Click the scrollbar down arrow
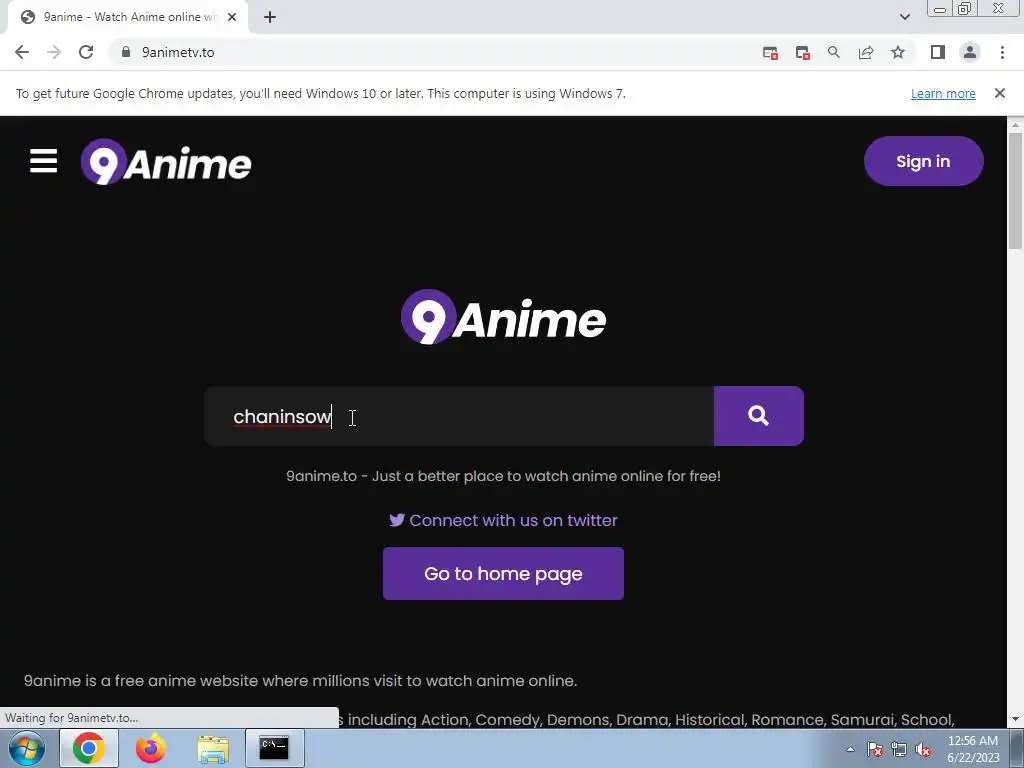1024x768 pixels. point(1015,720)
